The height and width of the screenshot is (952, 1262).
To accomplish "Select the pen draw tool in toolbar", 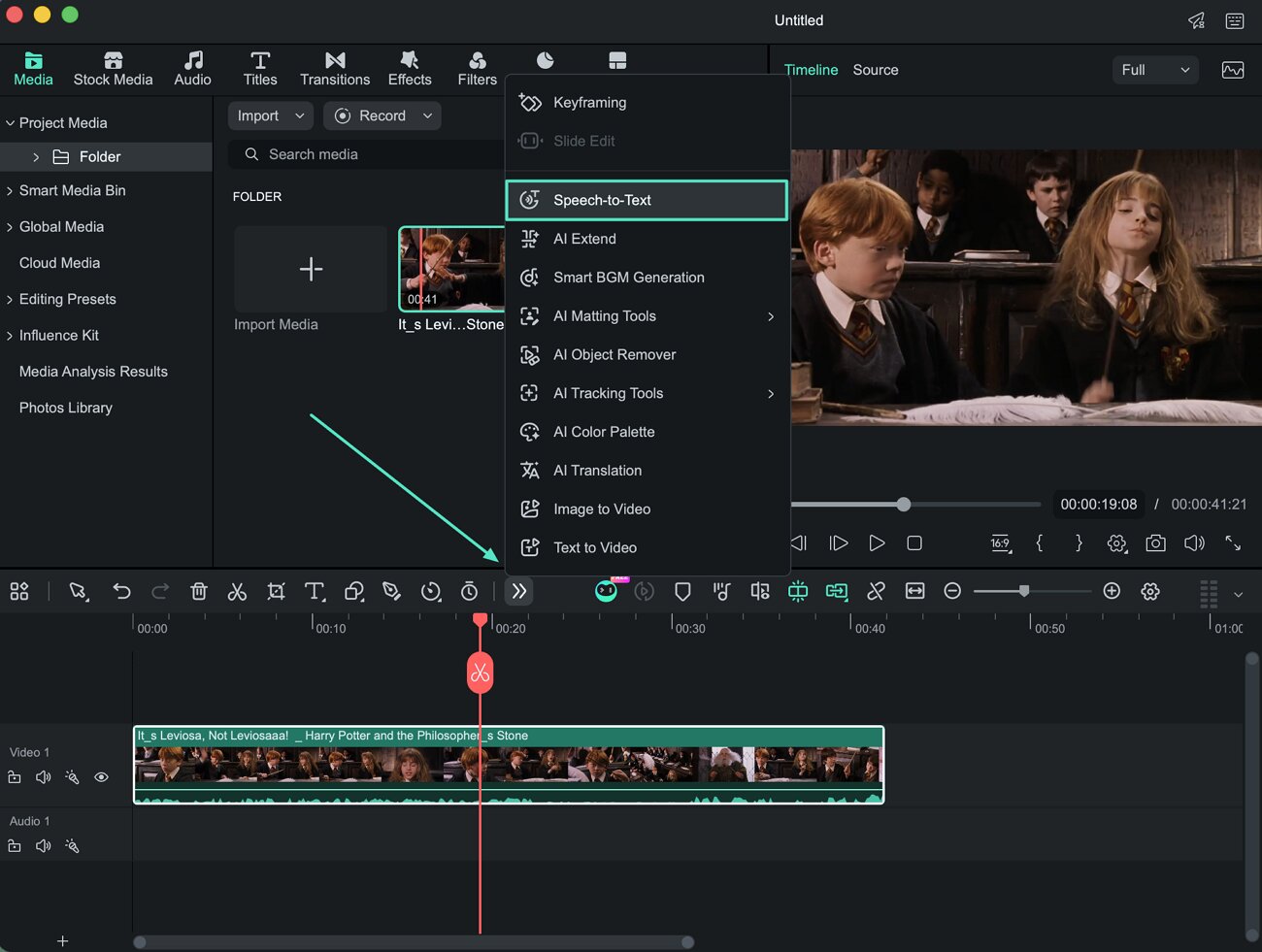I will pos(392,591).
